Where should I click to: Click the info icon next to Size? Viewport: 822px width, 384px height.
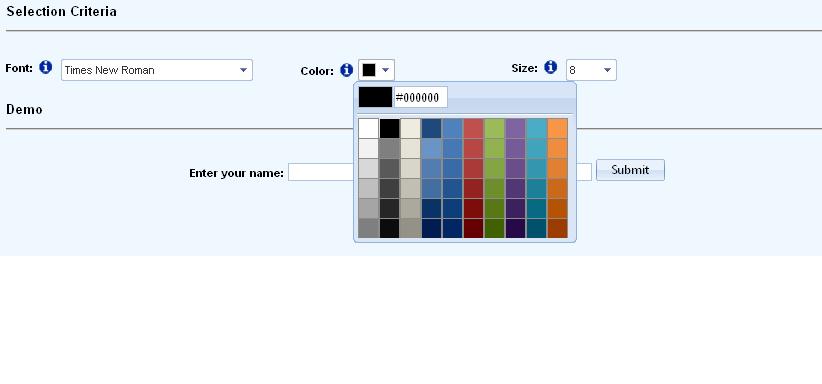click(550, 67)
